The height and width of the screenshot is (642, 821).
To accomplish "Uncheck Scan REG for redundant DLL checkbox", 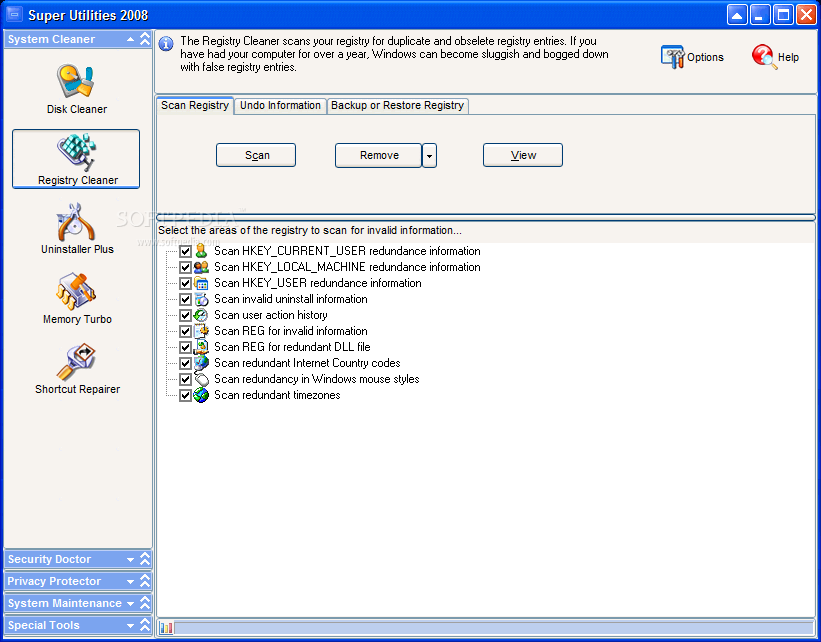I will click(x=185, y=347).
